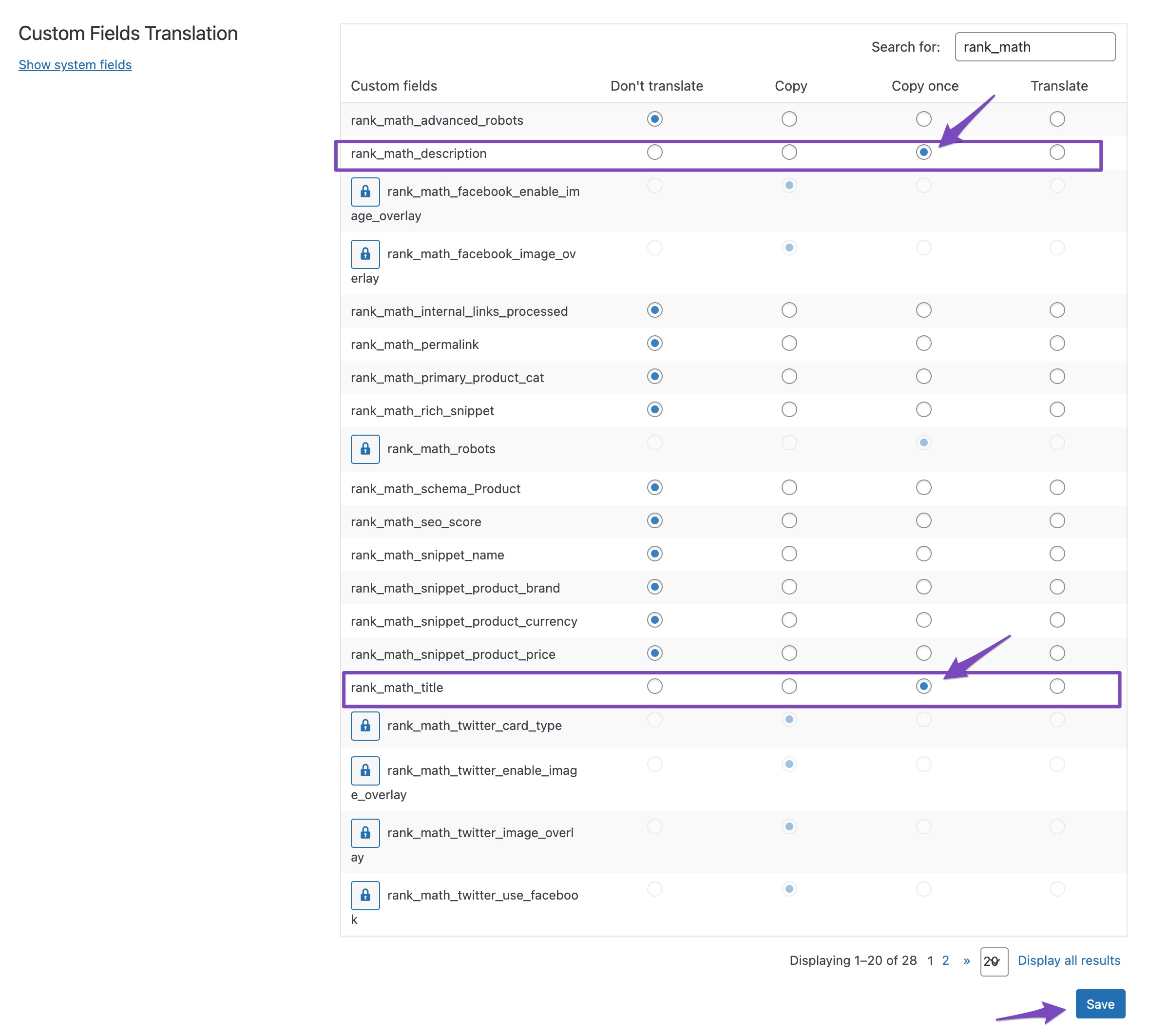Click lock icon beside rank_math_facebook_image_overlay

(365, 254)
